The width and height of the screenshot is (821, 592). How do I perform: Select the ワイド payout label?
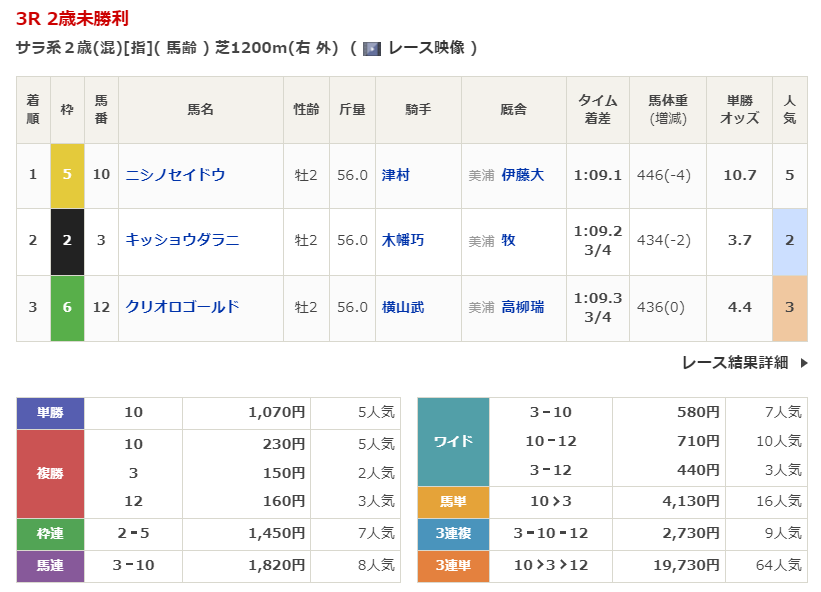pyautogui.click(x=453, y=441)
